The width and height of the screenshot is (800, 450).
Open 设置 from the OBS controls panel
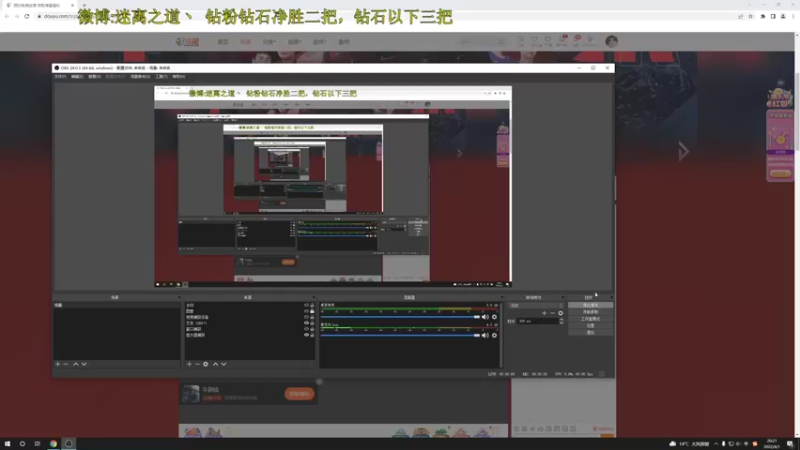pyautogui.click(x=590, y=326)
